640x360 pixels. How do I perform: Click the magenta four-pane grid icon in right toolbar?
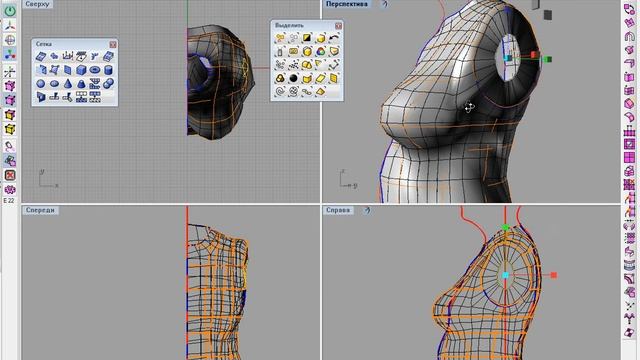tap(629, 157)
